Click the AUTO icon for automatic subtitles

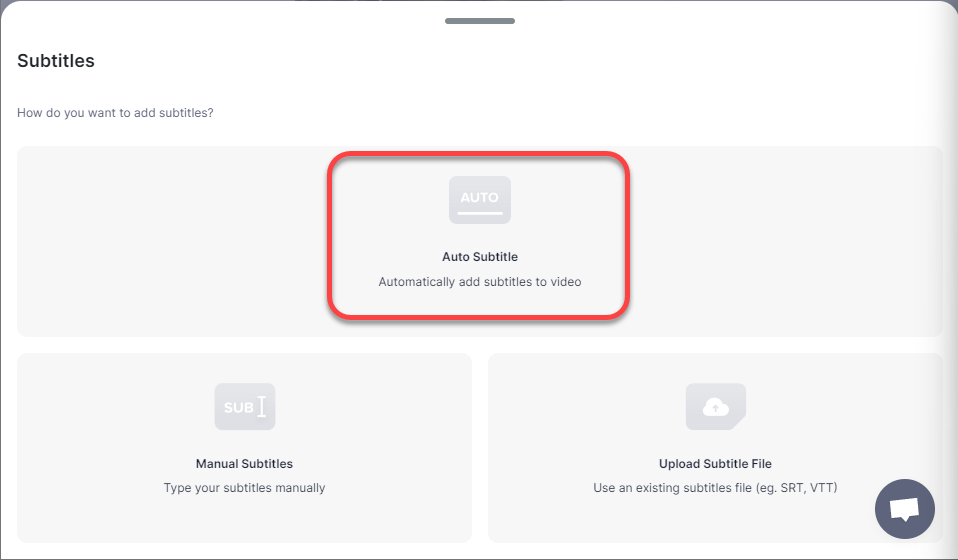click(x=479, y=199)
